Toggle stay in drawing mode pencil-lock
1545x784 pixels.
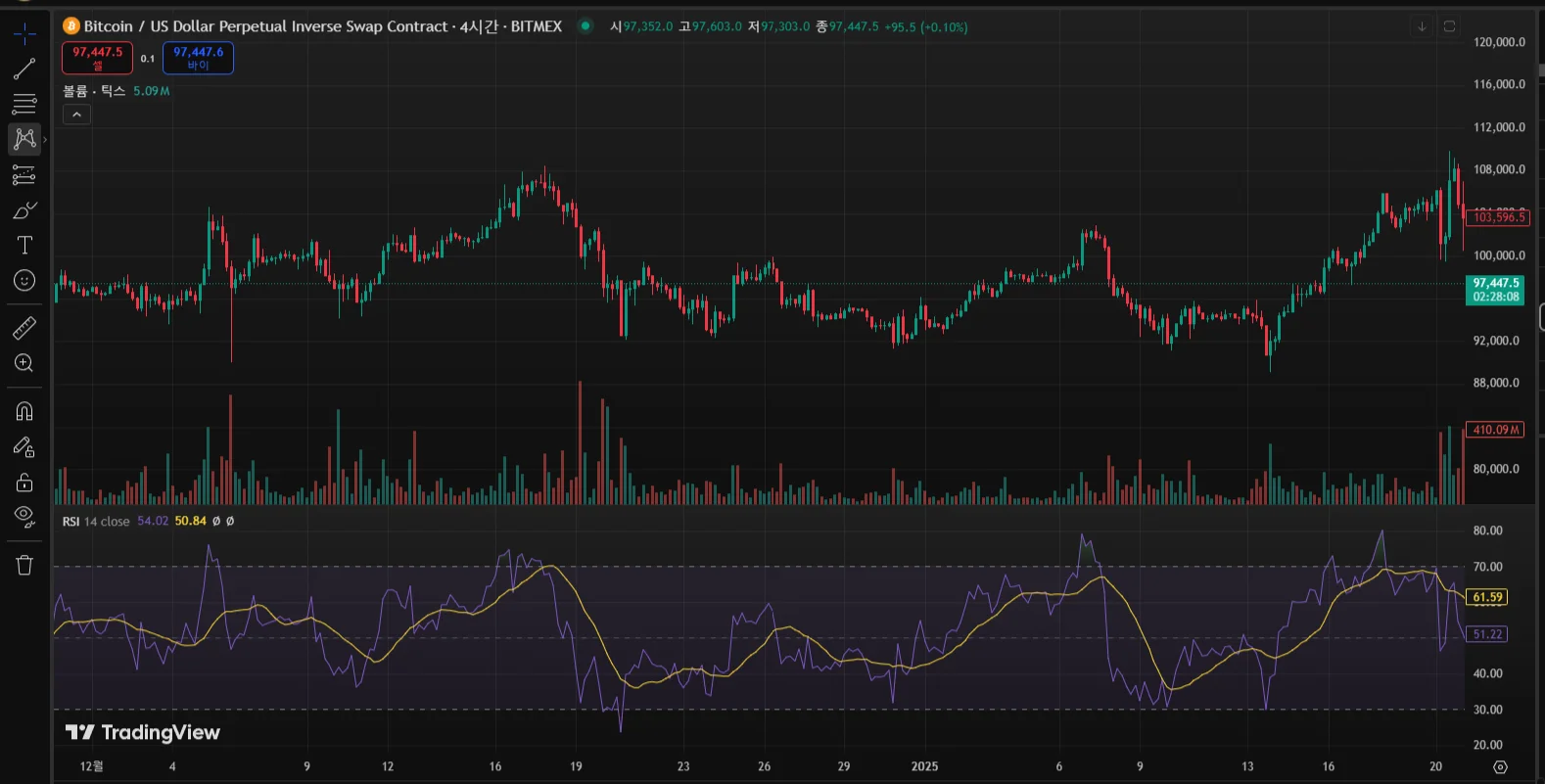(x=24, y=447)
